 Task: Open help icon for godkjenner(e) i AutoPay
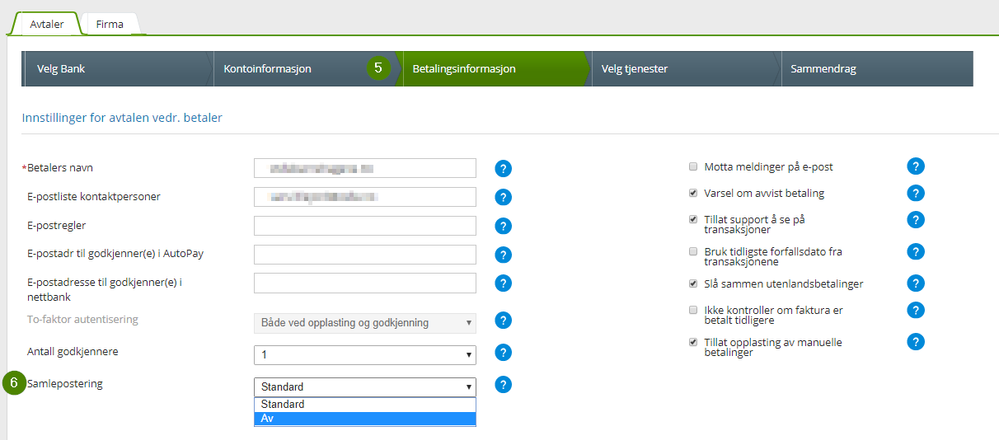[503, 255]
